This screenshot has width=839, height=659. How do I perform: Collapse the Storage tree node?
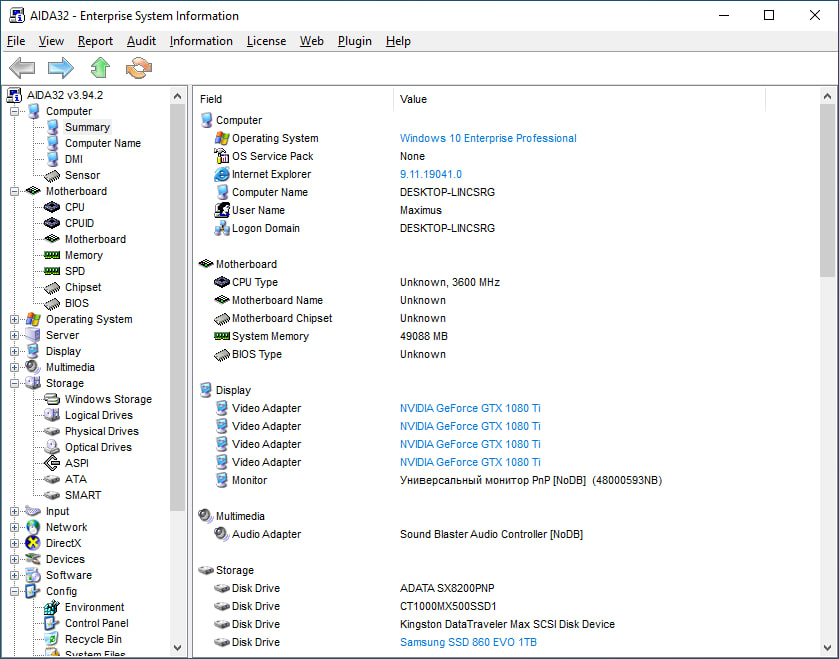point(14,384)
